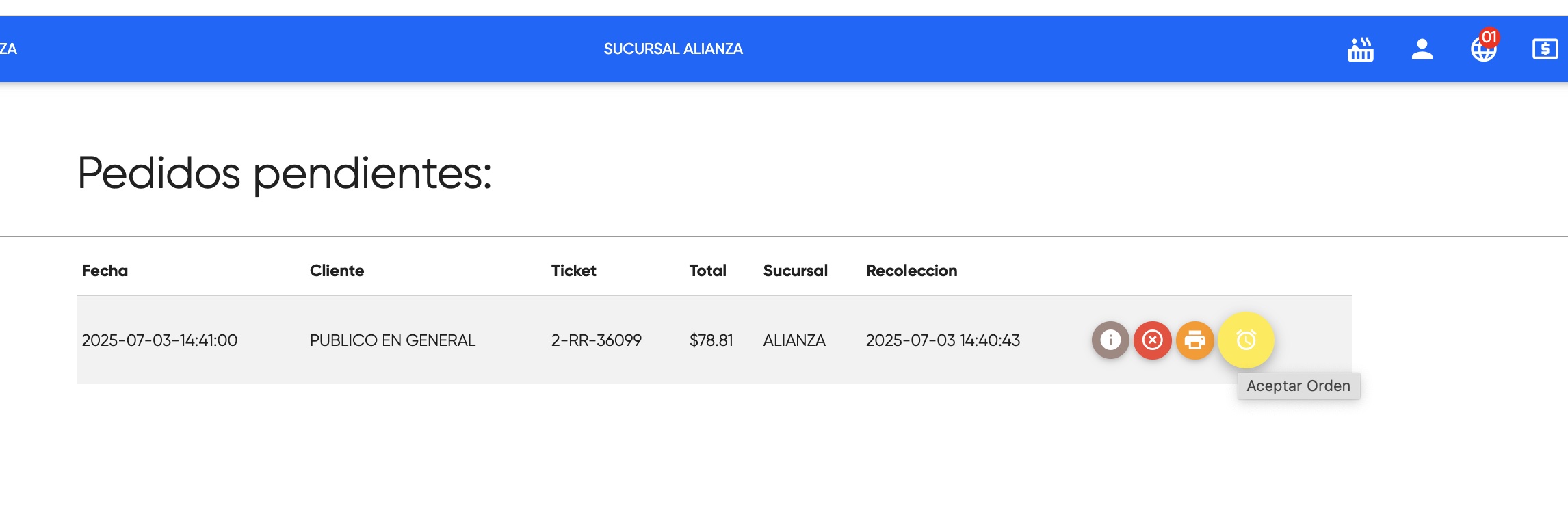
Task: Select the PUBLICO EN GENERAL order row
Action: [x=393, y=339]
